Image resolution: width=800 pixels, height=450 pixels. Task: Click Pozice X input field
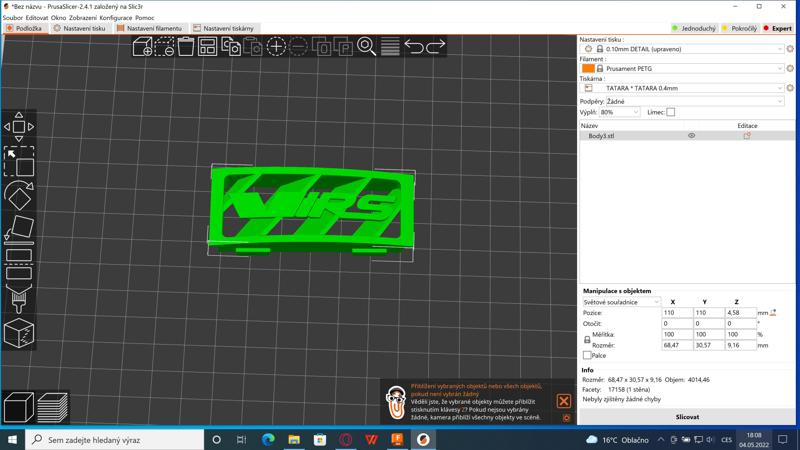coord(677,313)
